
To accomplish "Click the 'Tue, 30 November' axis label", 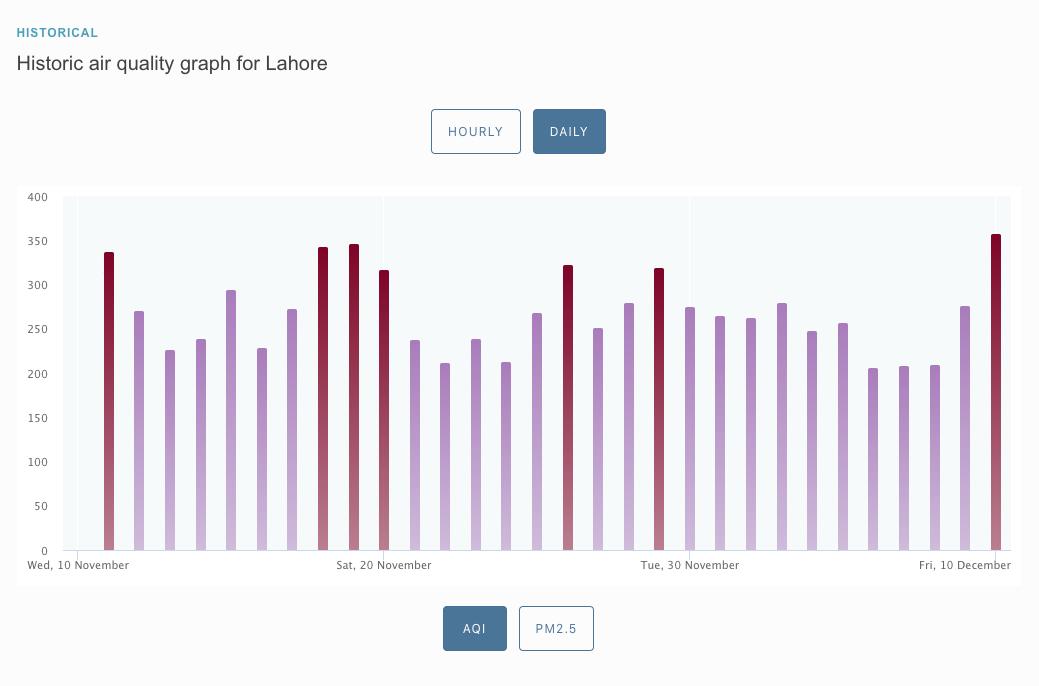I will [690, 565].
